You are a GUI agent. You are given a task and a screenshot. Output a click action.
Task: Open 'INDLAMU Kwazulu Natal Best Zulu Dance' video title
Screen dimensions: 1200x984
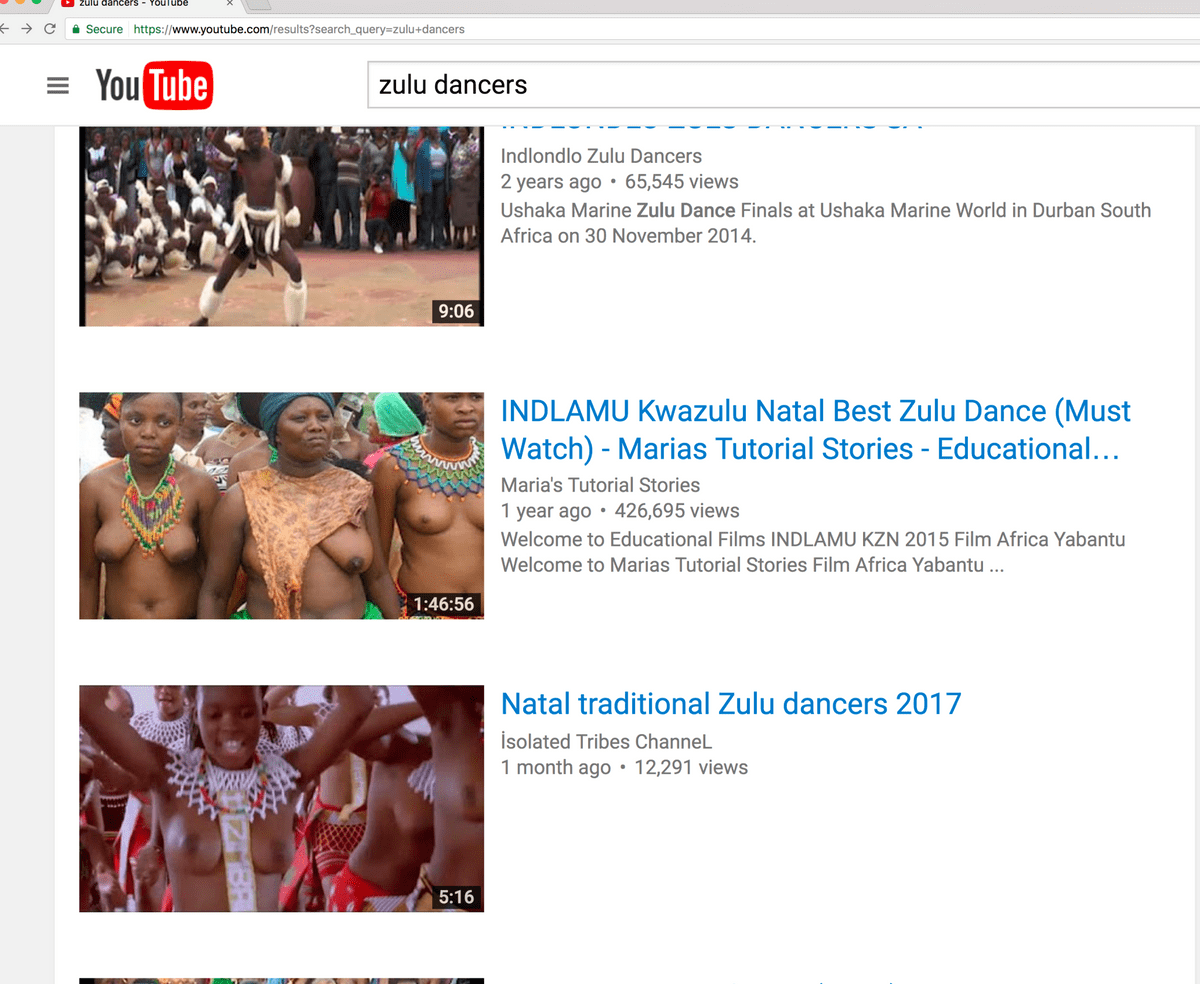coord(815,430)
